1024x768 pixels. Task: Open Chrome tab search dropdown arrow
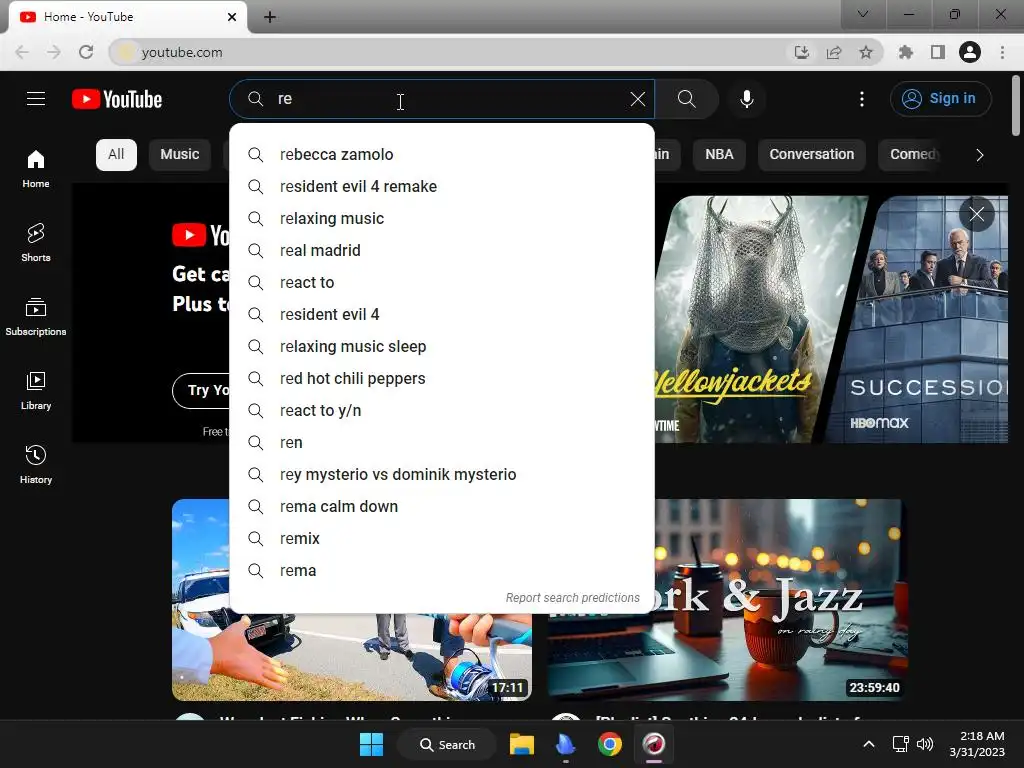[863, 14]
